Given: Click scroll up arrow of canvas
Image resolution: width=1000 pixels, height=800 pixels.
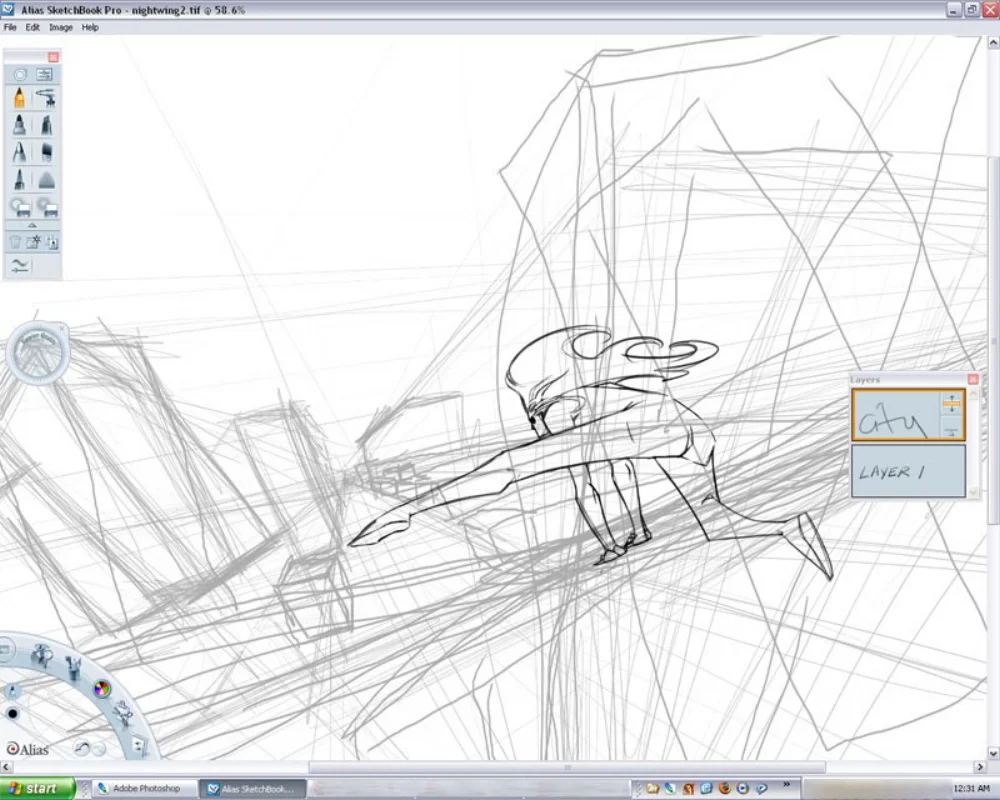Looking at the screenshot, I should click(x=993, y=43).
